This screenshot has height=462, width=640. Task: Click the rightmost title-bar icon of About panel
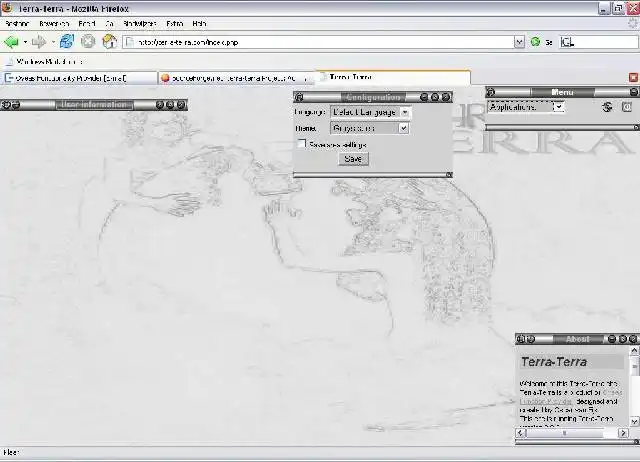point(633,339)
